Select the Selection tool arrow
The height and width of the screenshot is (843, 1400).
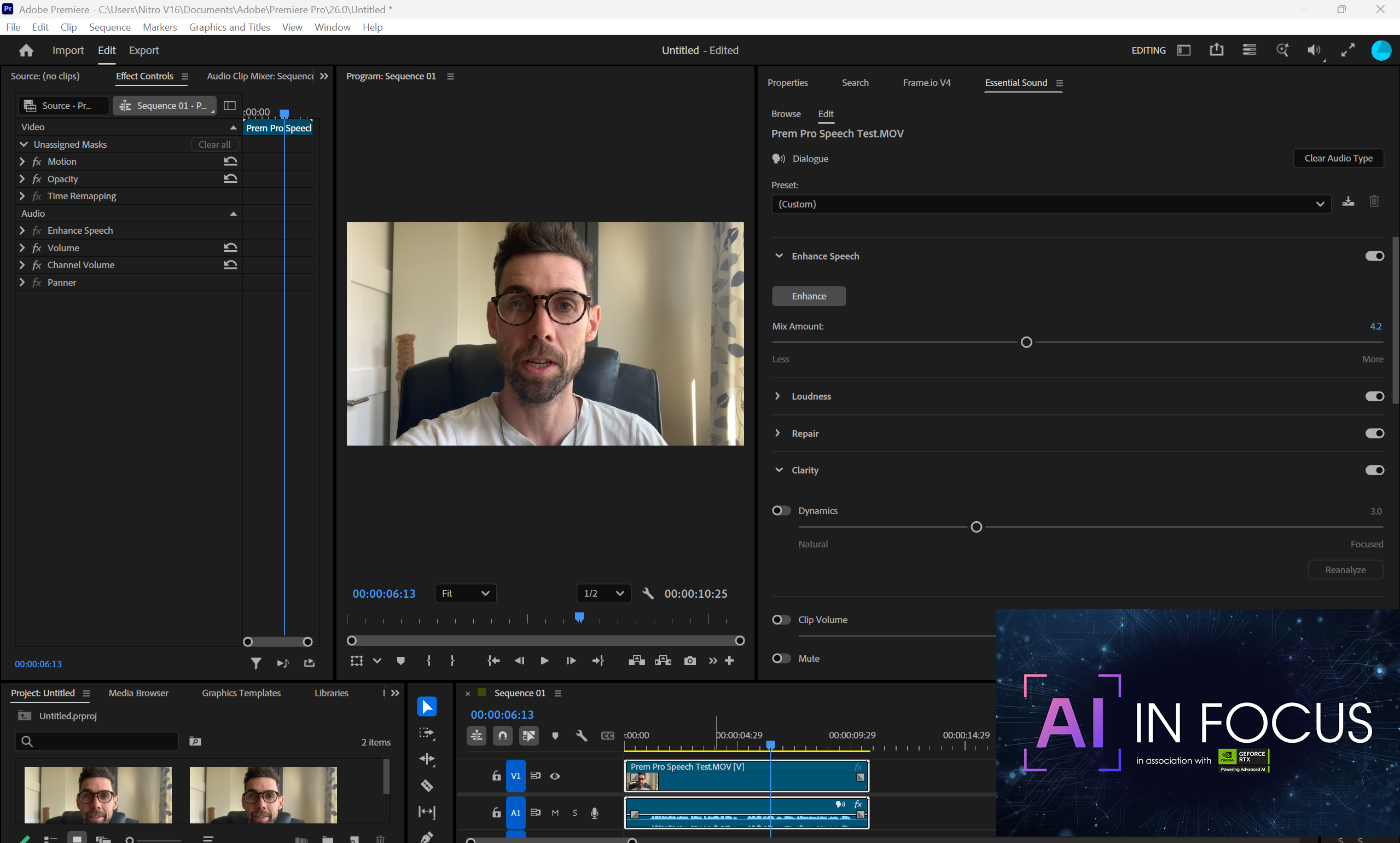(427, 706)
